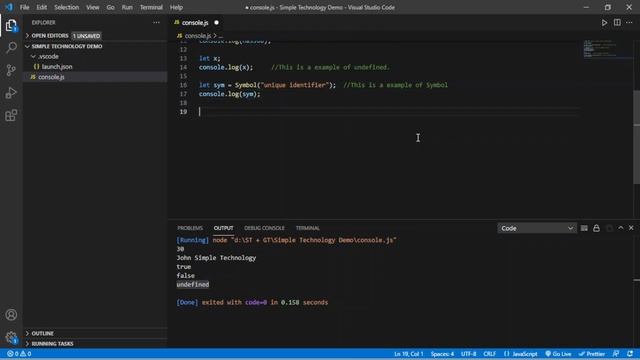640x360 pixels.
Task: Open the Manage gear icon
Action: click(x=11, y=337)
